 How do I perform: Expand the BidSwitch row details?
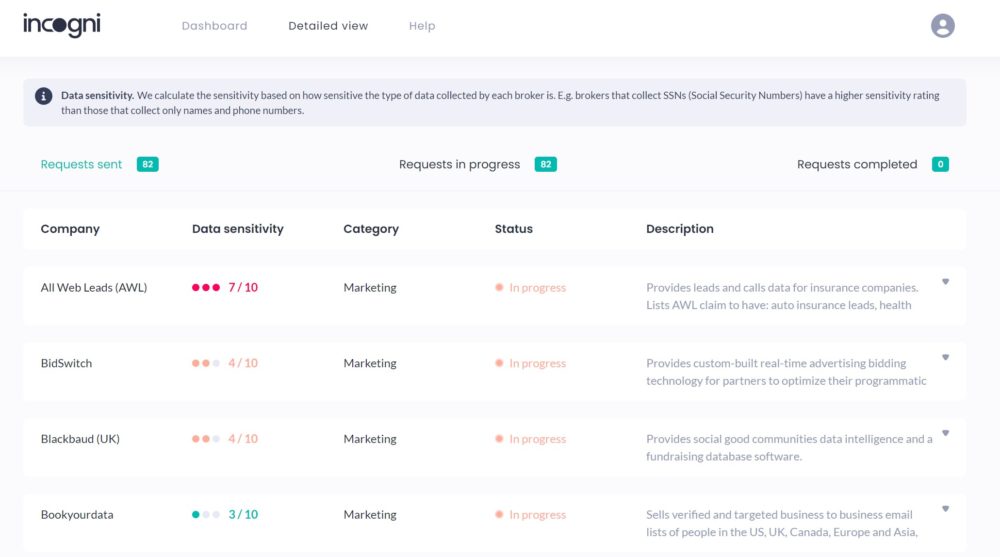(x=945, y=357)
